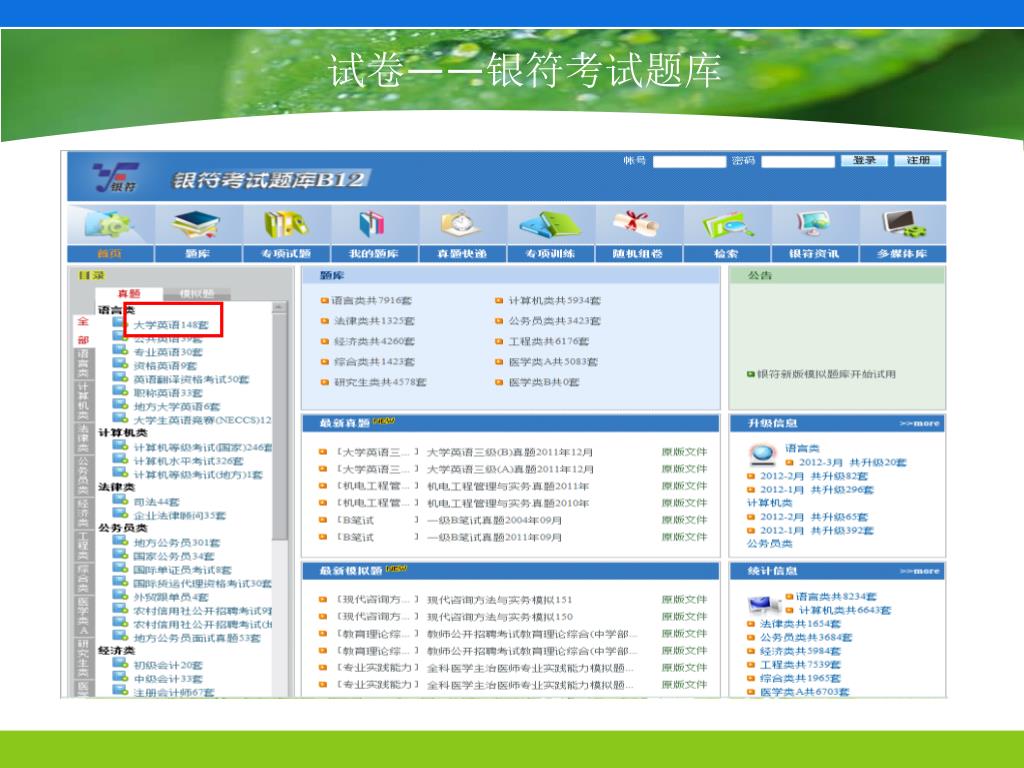Click the icon beside 司法44套
The width and height of the screenshot is (1024, 768).
120,500
